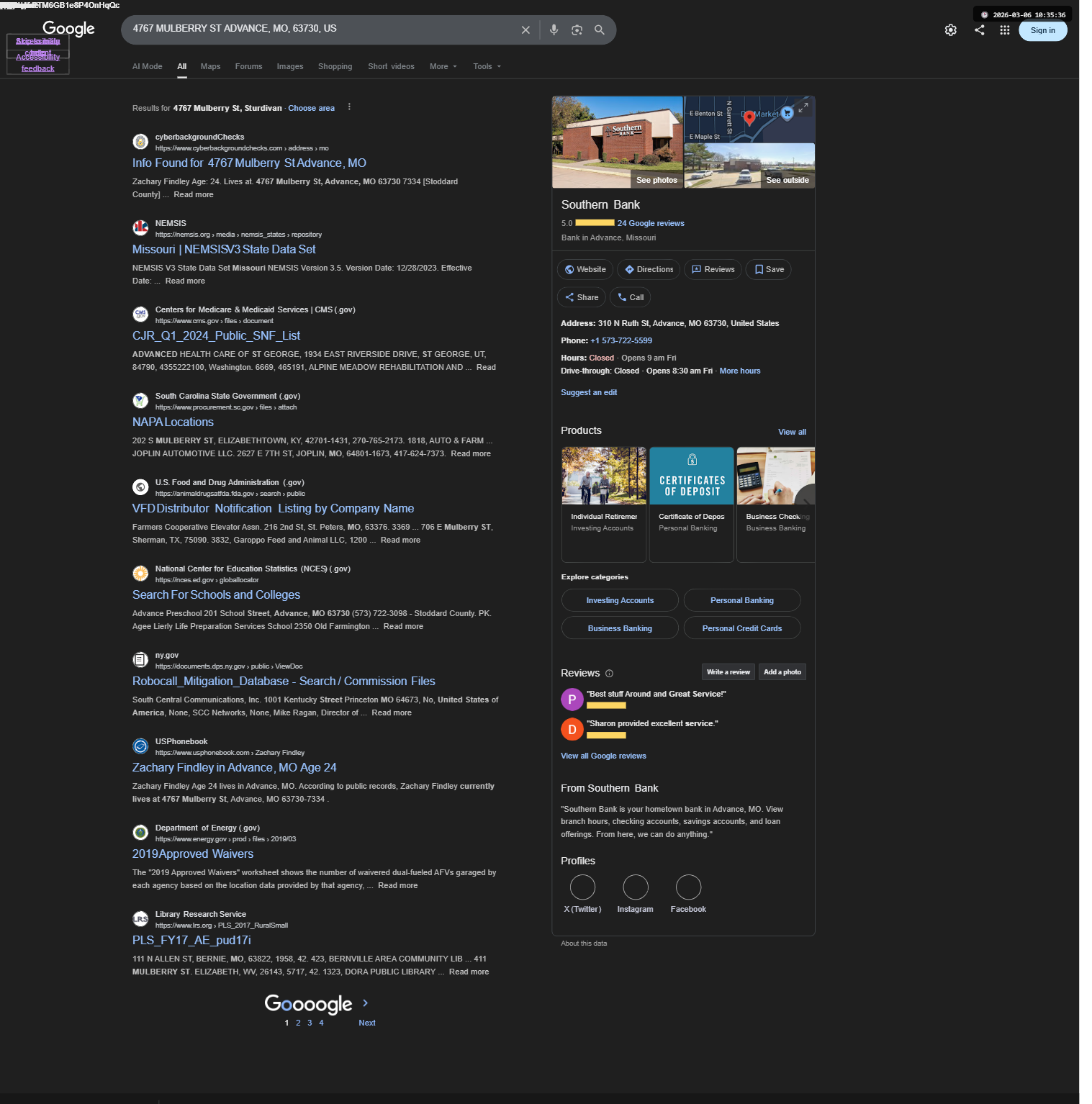1092x1104 pixels.
Task: Open options menu next to Choose area
Action: (349, 107)
